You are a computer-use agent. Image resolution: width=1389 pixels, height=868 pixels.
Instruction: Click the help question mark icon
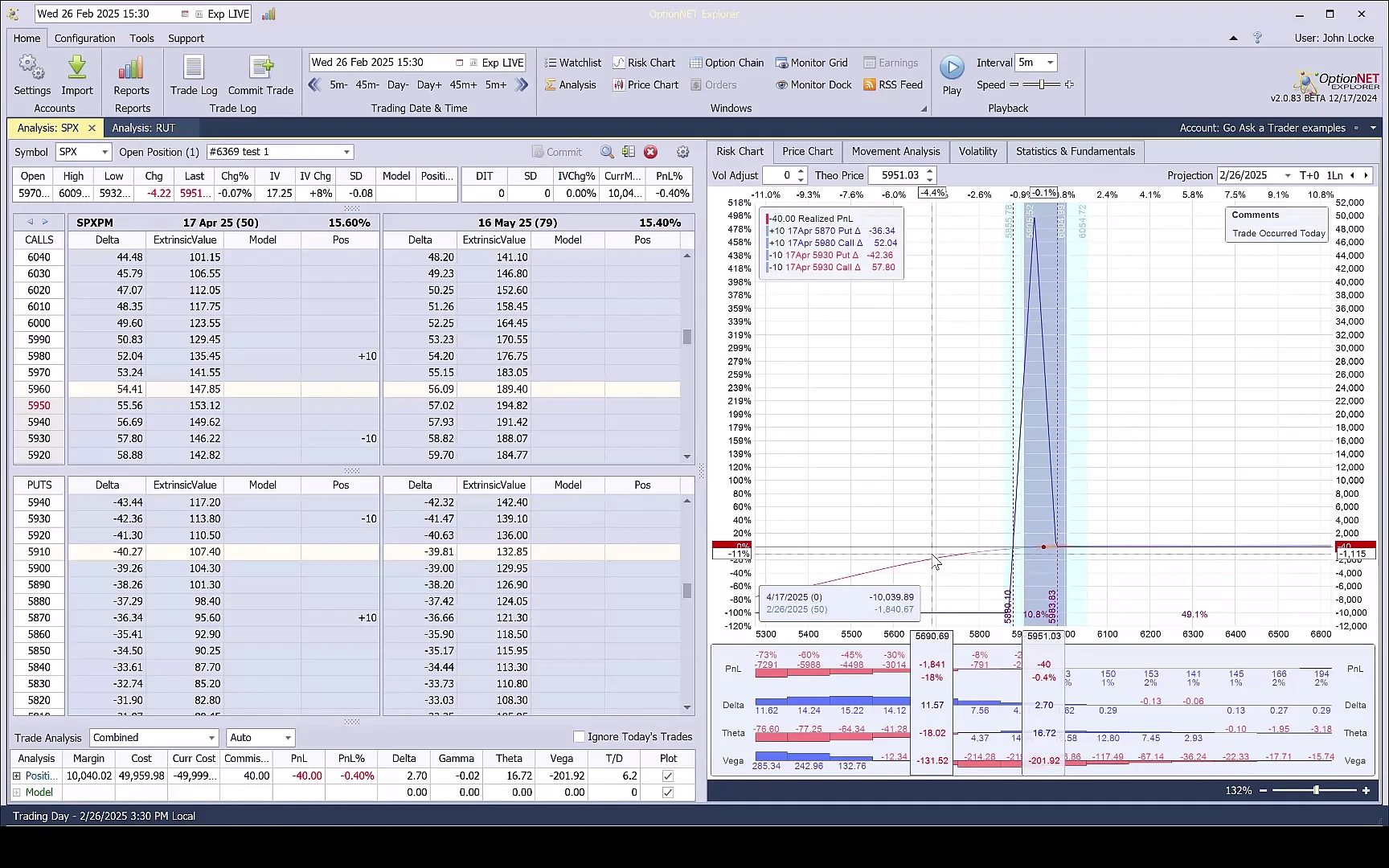[x=1258, y=38]
